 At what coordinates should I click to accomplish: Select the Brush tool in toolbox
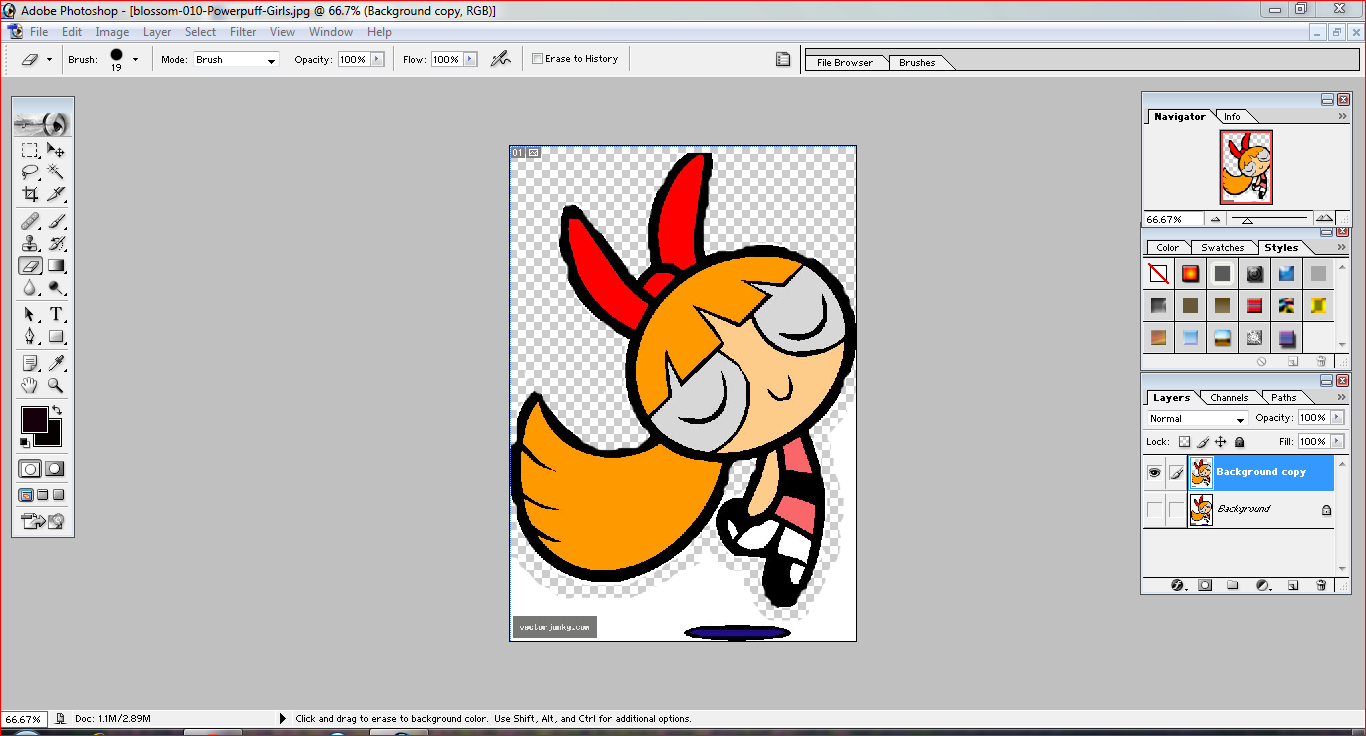click(x=57, y=221)
